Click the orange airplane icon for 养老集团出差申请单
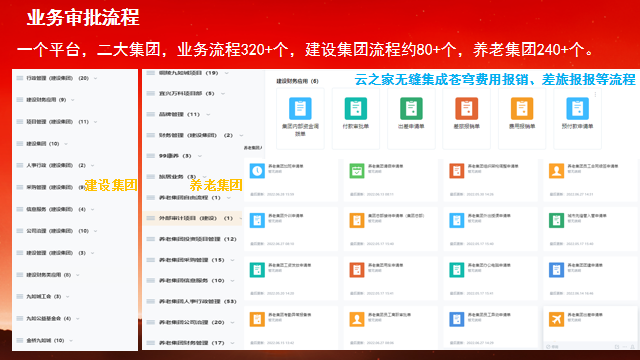Viewport: 640px width, 360px height. point(556,319)
